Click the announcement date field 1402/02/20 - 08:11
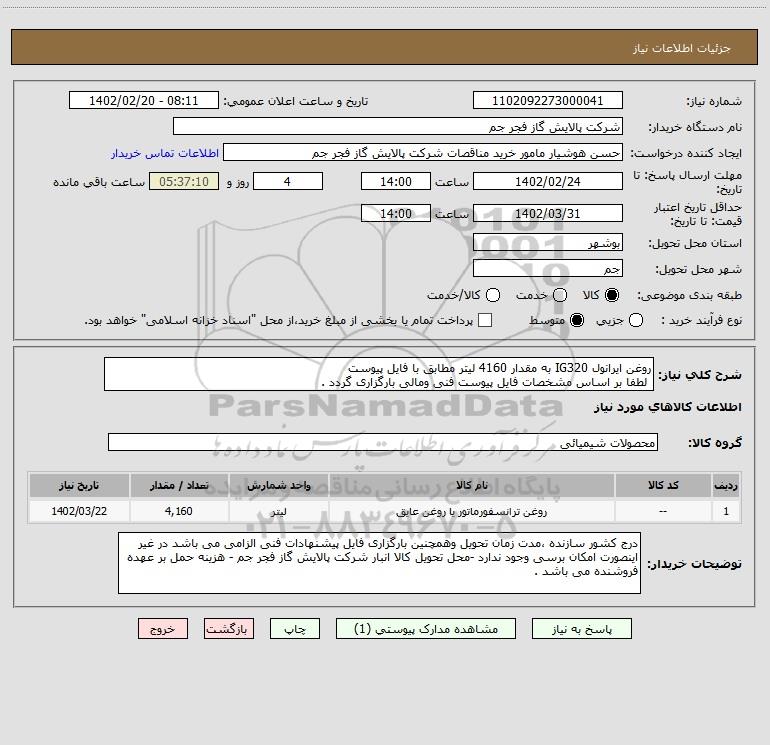The width and height of the screenshot is (770, 745). [144, 101]
